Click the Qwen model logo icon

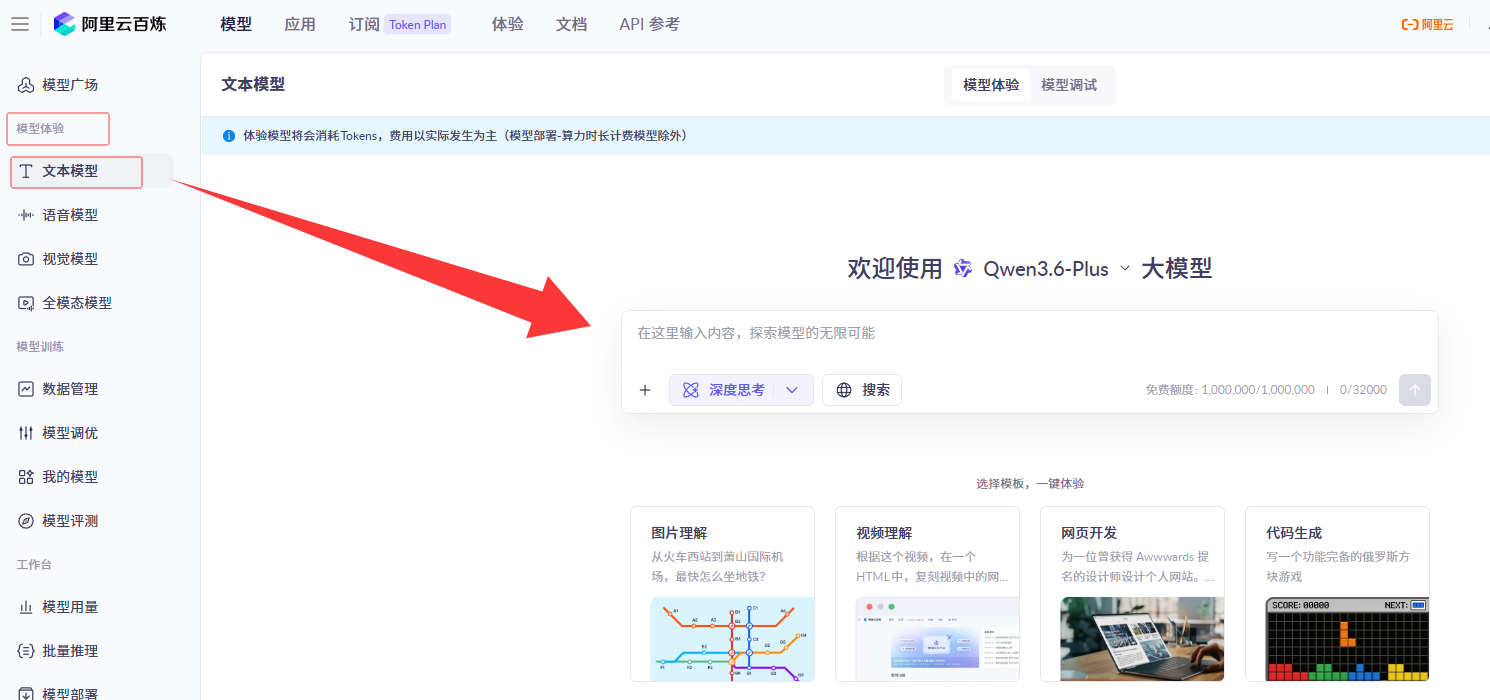(x=963, y=268)
